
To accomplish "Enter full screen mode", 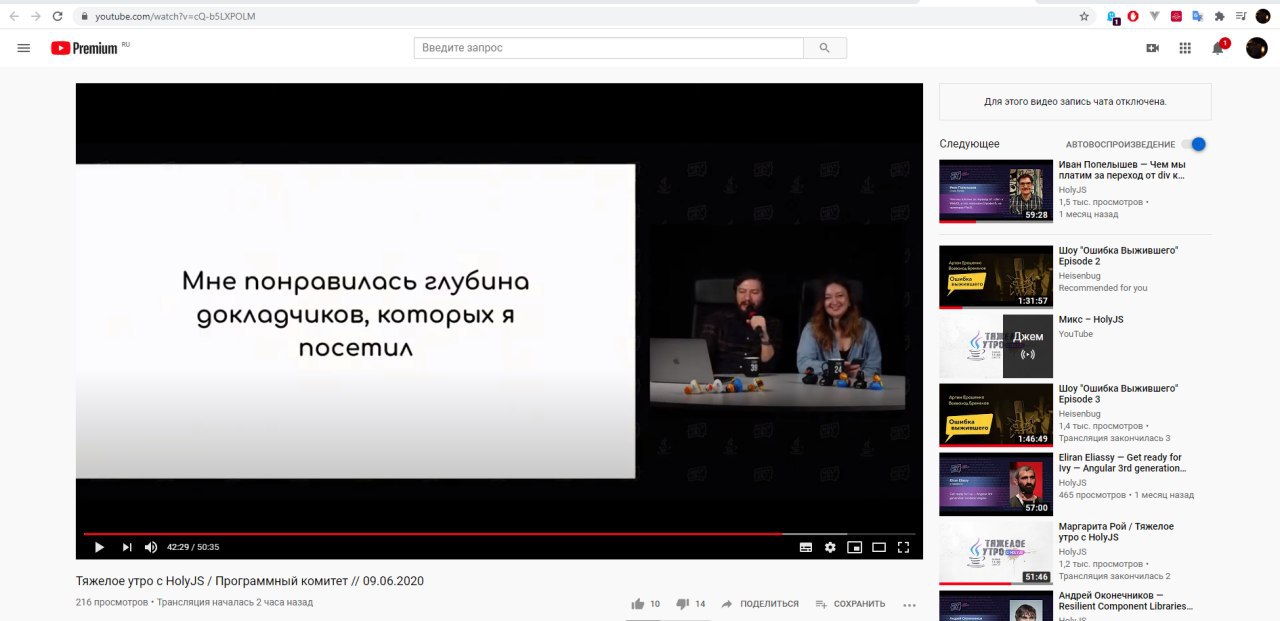I will pos(904,547).
